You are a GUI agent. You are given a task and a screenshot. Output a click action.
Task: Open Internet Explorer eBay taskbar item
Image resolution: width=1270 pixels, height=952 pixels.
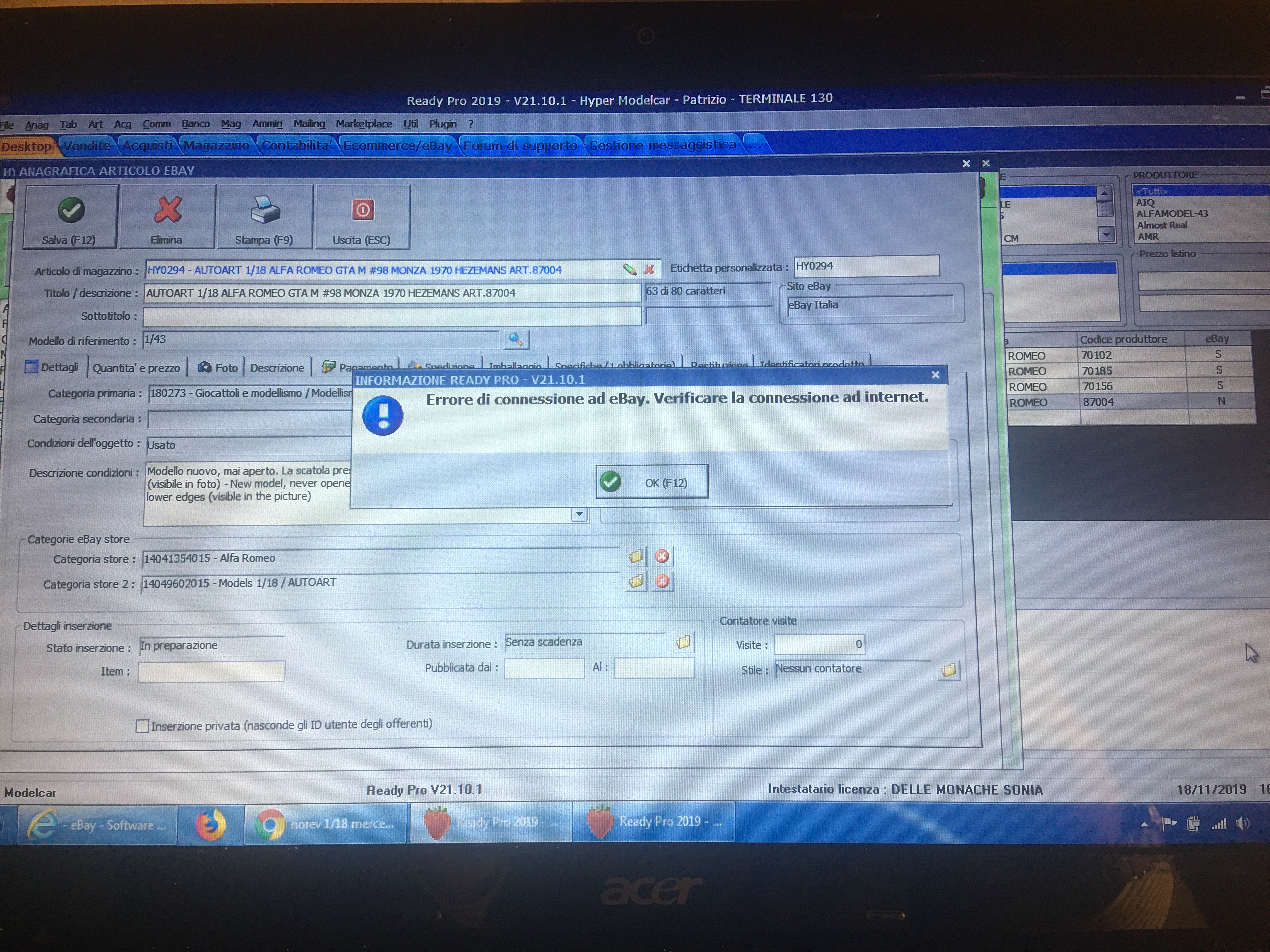(97, 824)
